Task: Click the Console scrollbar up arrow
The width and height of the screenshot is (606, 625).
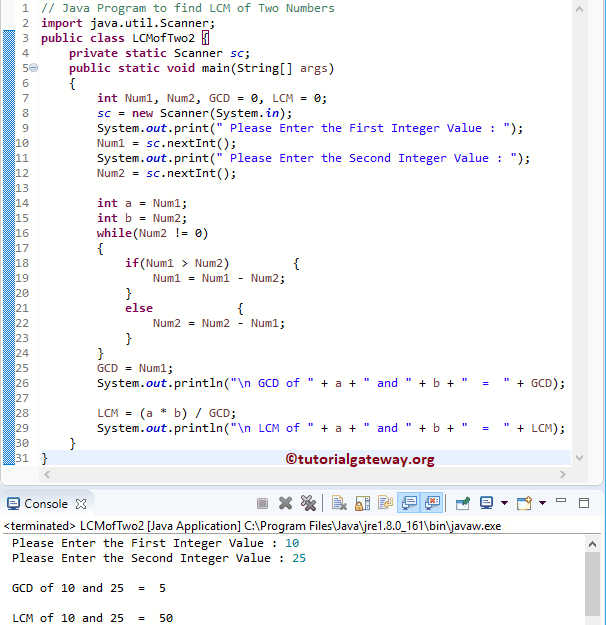Action: (x=592, y=544)
